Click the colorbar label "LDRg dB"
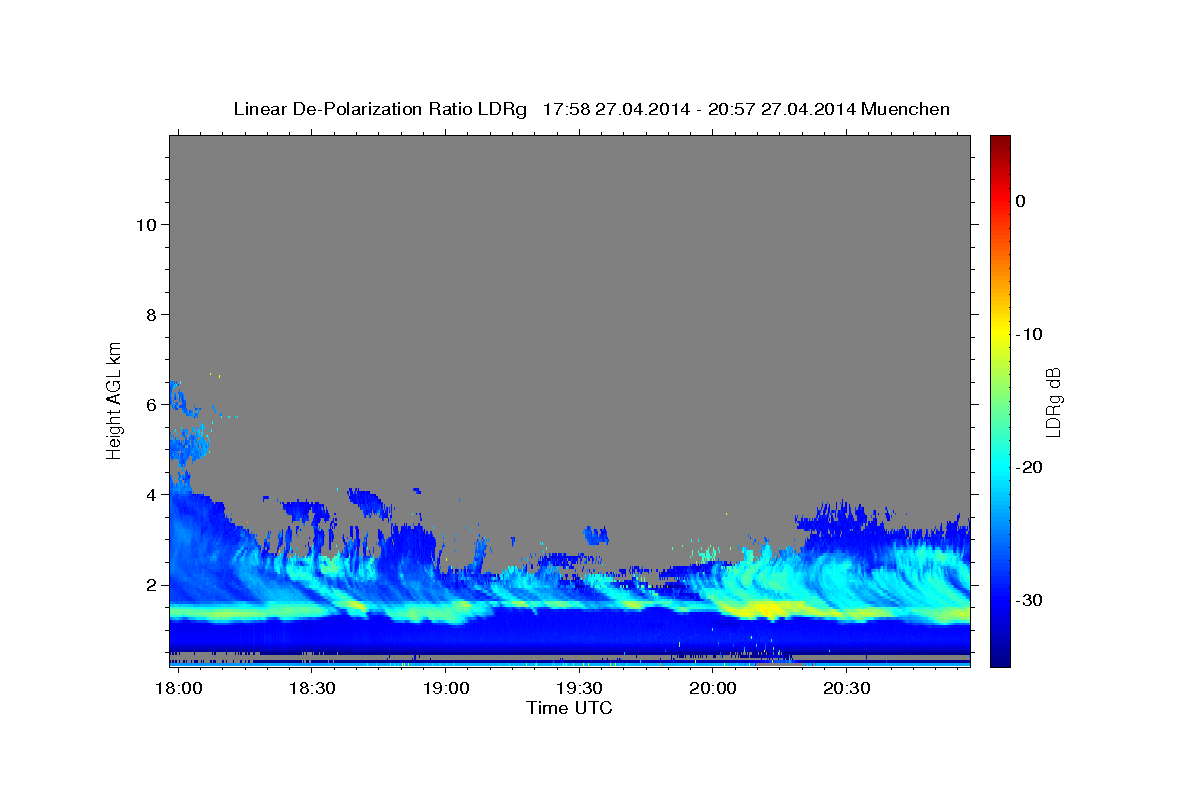Image resolution: width=1200 pixels, height=800 pixels. 1052,400
